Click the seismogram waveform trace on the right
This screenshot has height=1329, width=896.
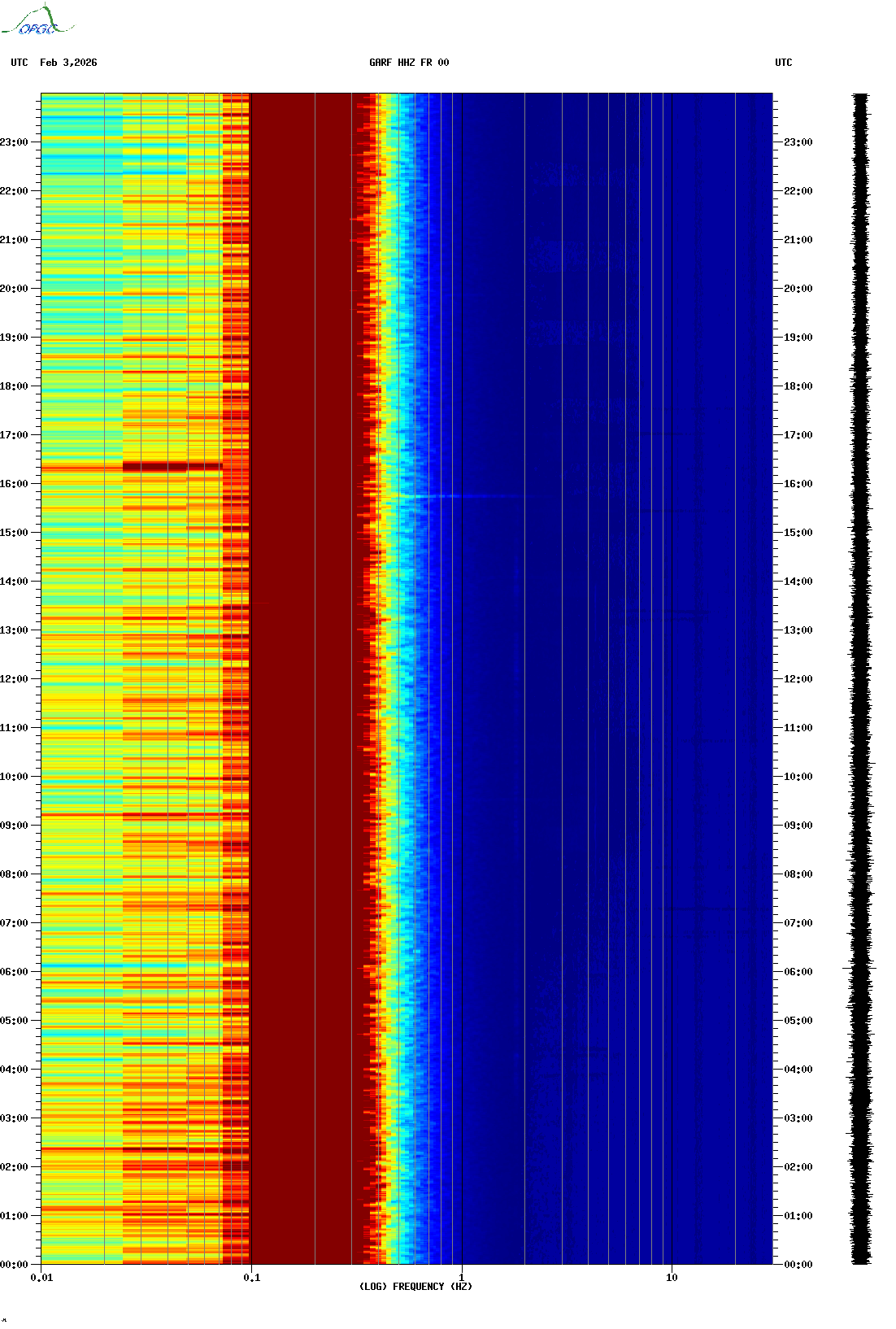pyautogui.click(x=861, y=679)
